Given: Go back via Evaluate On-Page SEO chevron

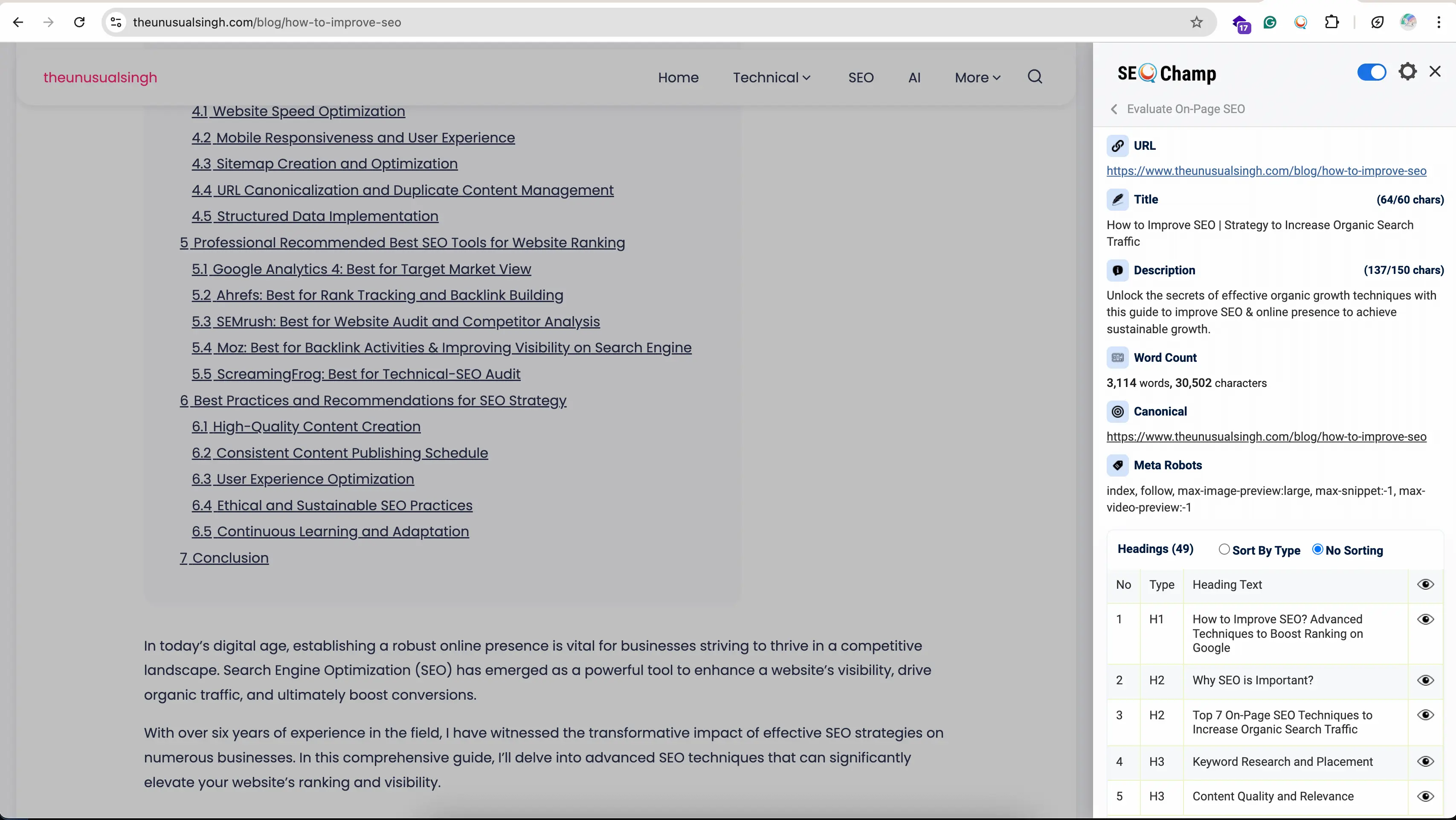Looking at the screenshot, I should (1114, 109).
